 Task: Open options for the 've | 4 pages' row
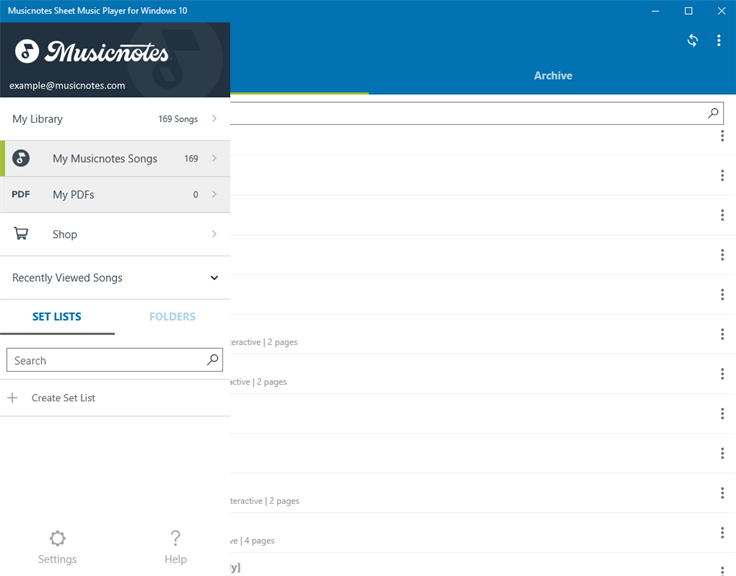pyautogui.click(x=722, y=533)
